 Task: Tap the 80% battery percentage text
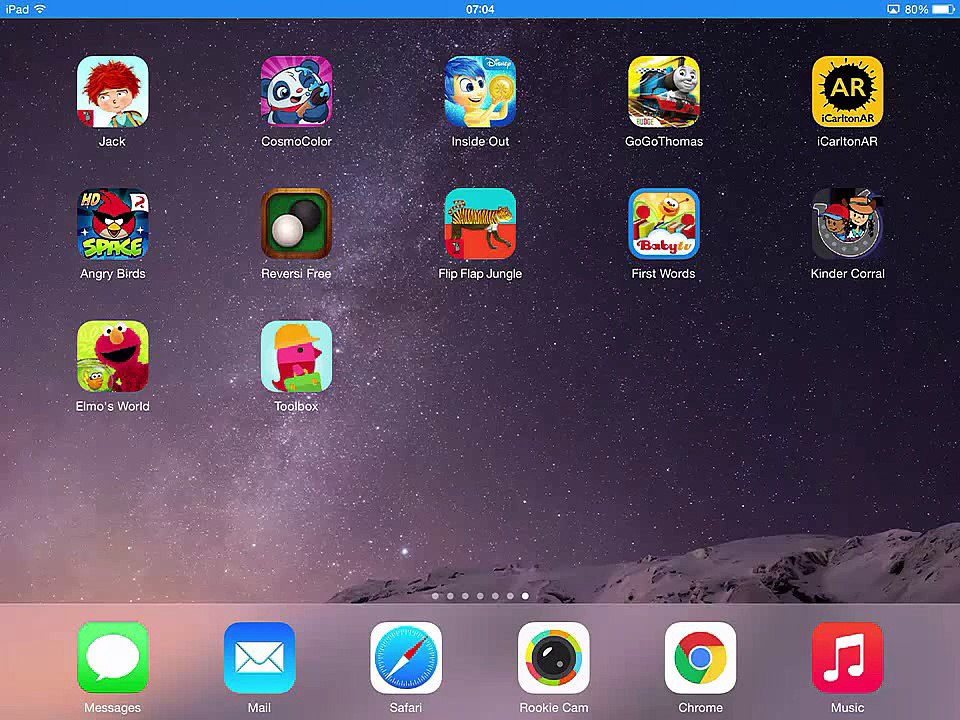pyautogui.click(x=916, y=9)
